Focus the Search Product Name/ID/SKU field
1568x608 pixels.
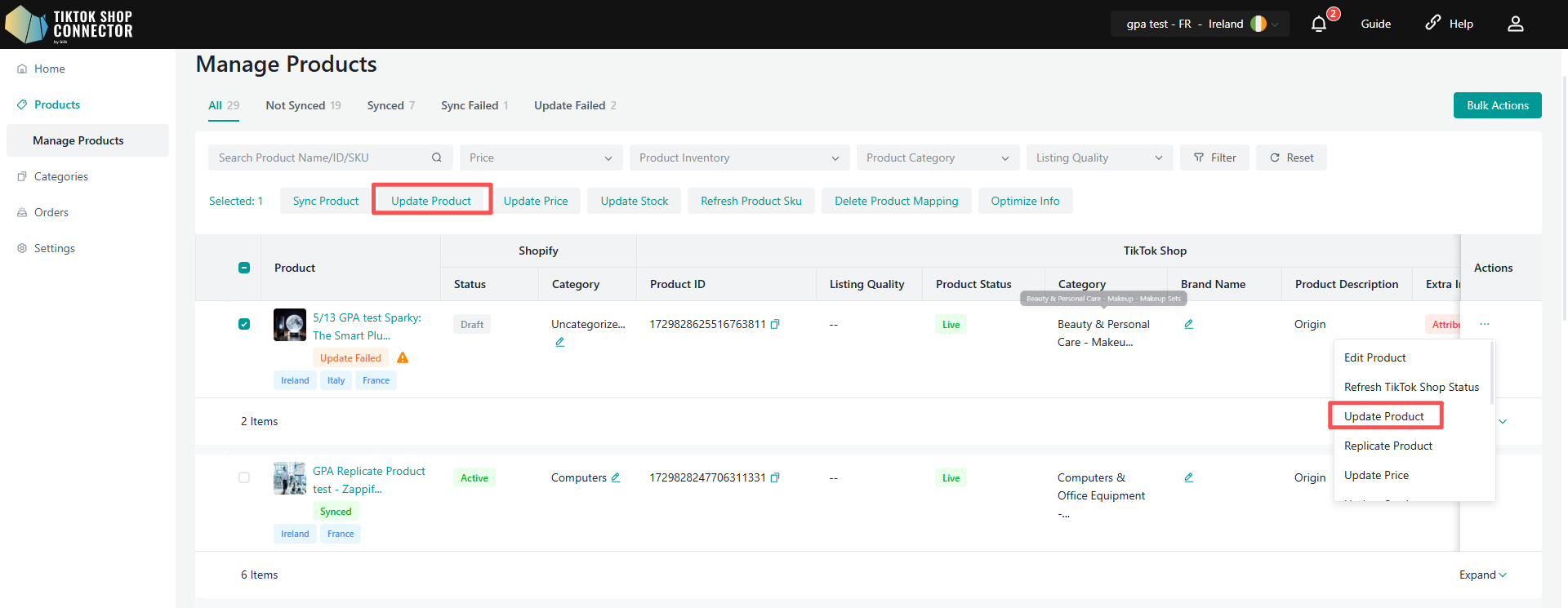click(331, 158)
